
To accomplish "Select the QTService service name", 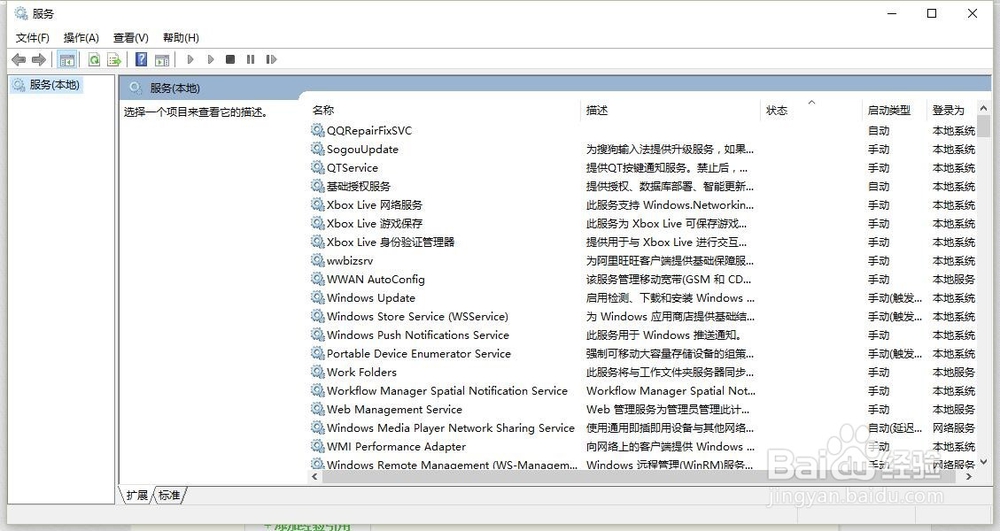I will 352,167.
